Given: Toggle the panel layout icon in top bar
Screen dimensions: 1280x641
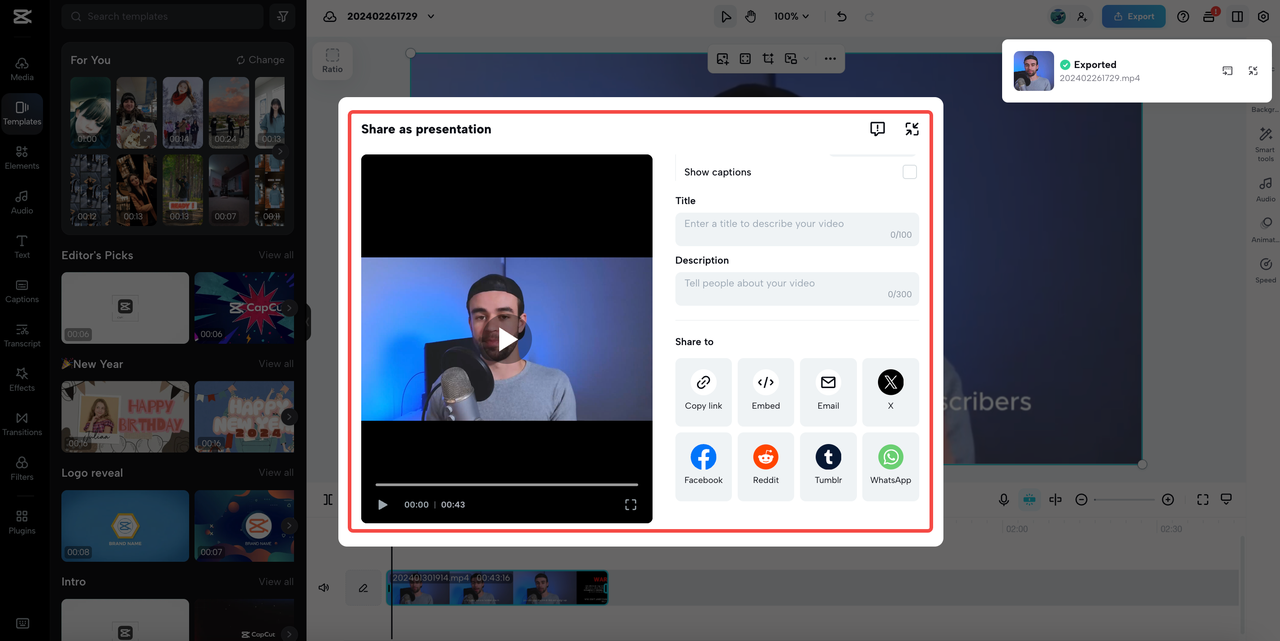Looking at the screenshot, I should pos(1237,16).
